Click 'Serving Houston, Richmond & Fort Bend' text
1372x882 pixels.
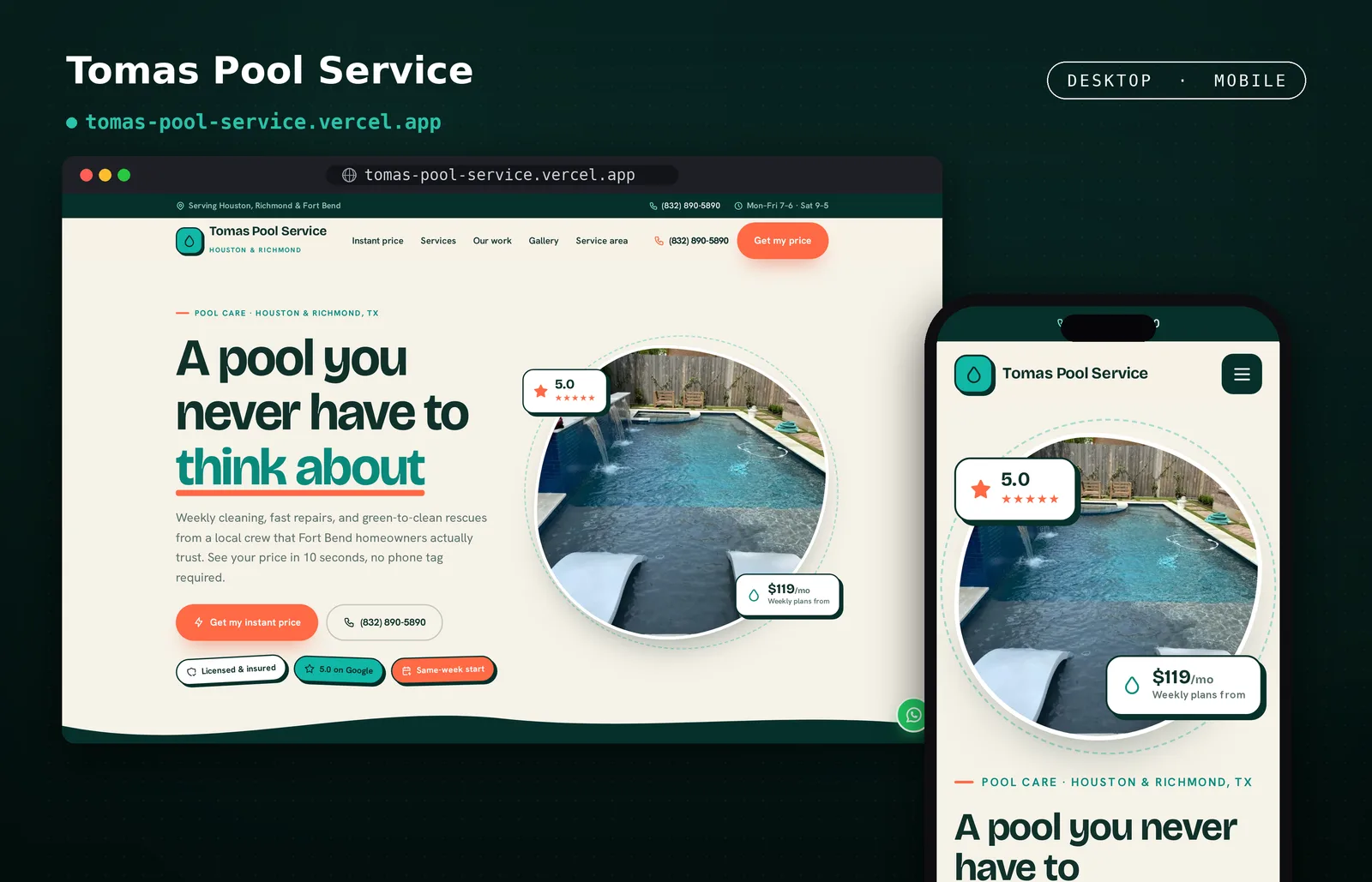coord(264,206)
